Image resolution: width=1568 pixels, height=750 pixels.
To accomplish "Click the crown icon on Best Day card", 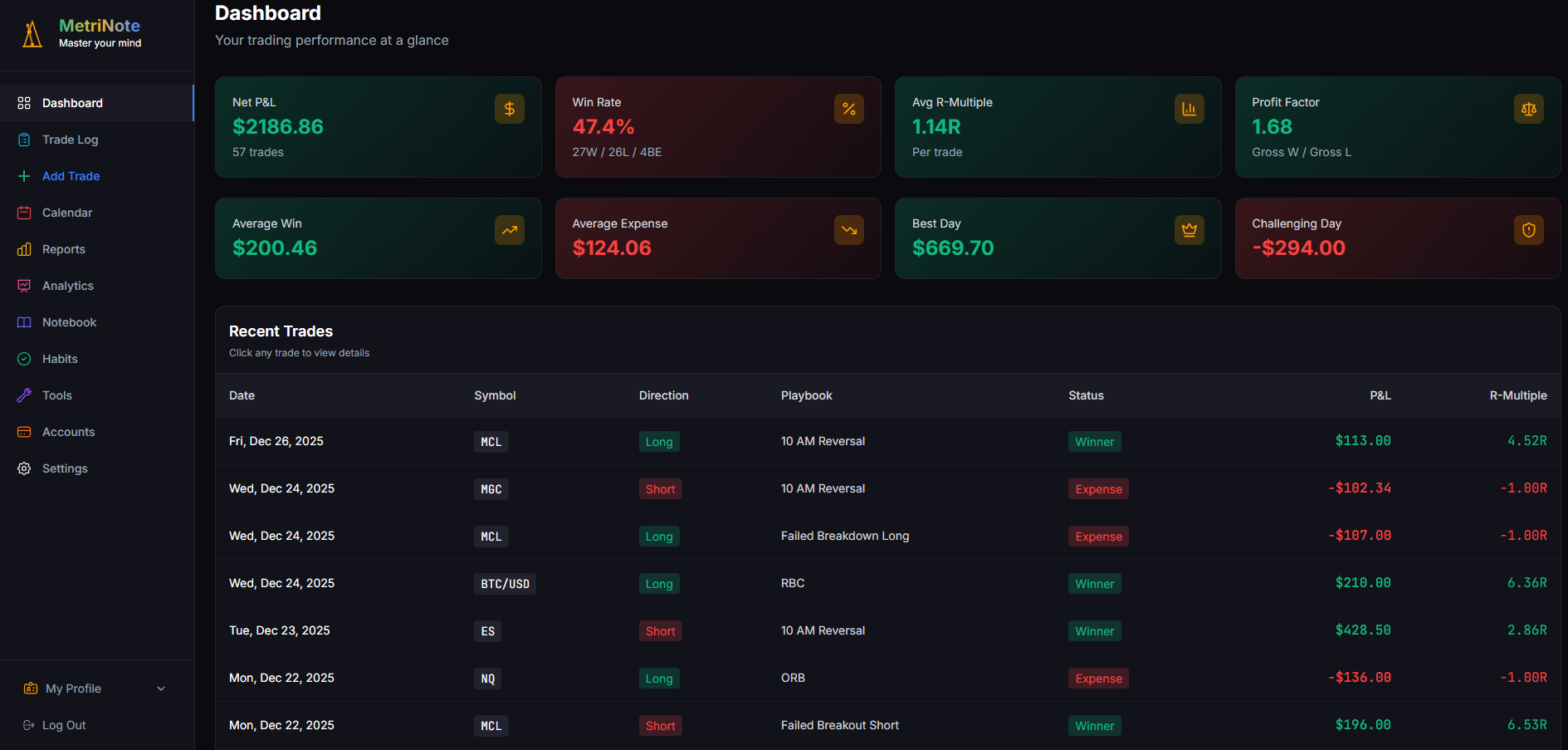I will 1189,230.
